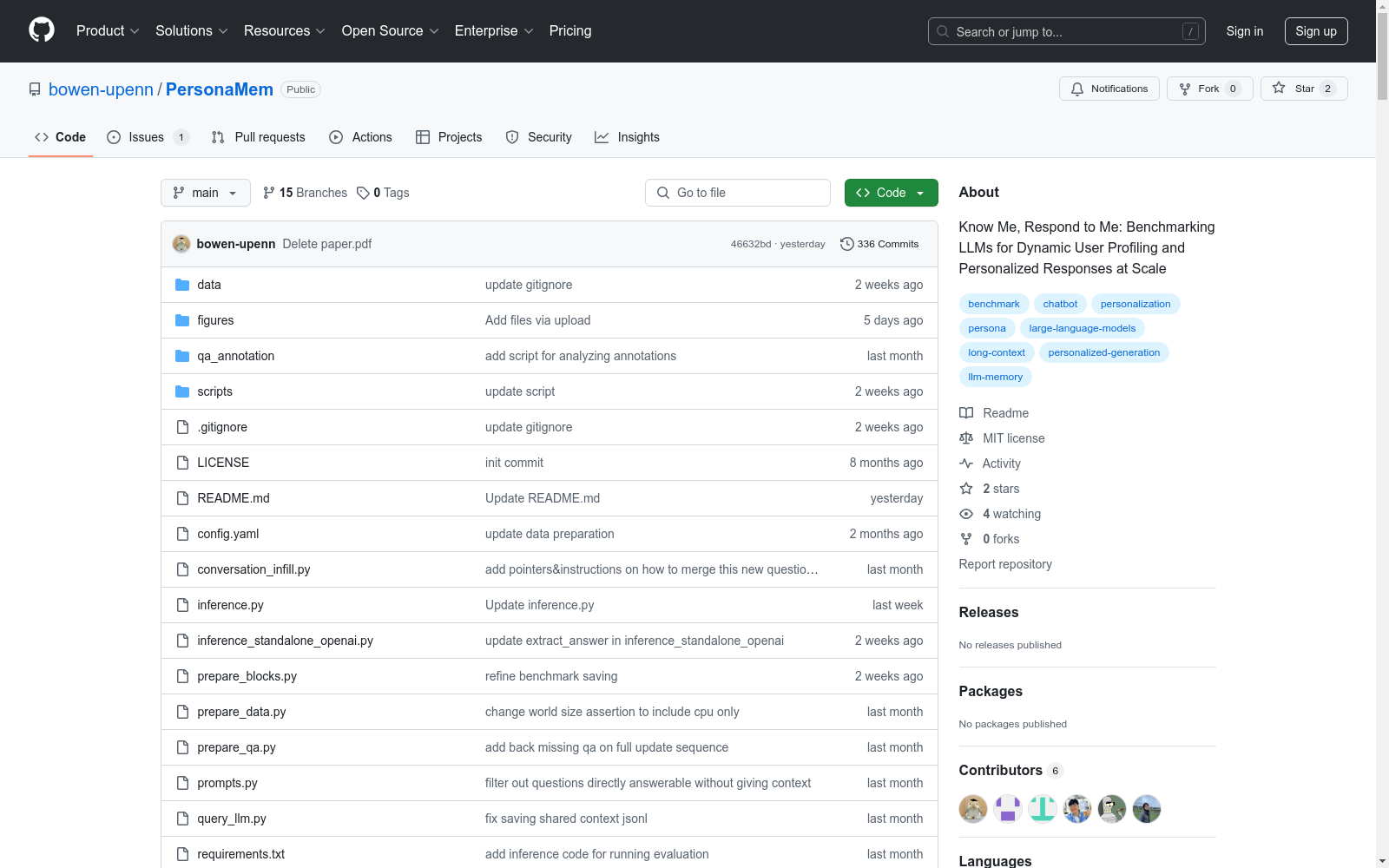Click the eye icon beside 4 watching
Screen dimensions: 1389x868
[966, 514]
